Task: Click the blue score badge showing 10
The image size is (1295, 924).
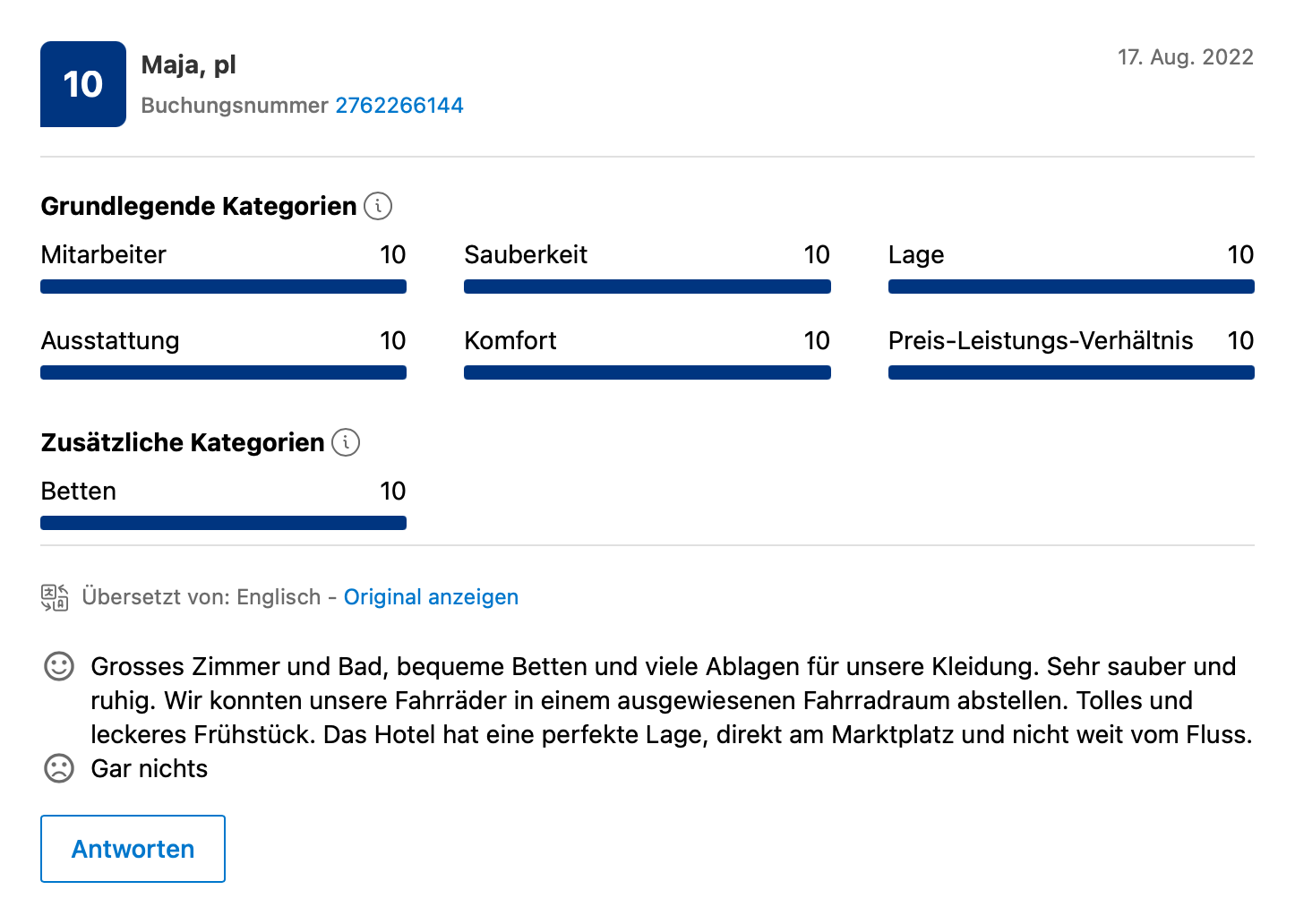Action: pyautogui.click(x=83, y=84)
